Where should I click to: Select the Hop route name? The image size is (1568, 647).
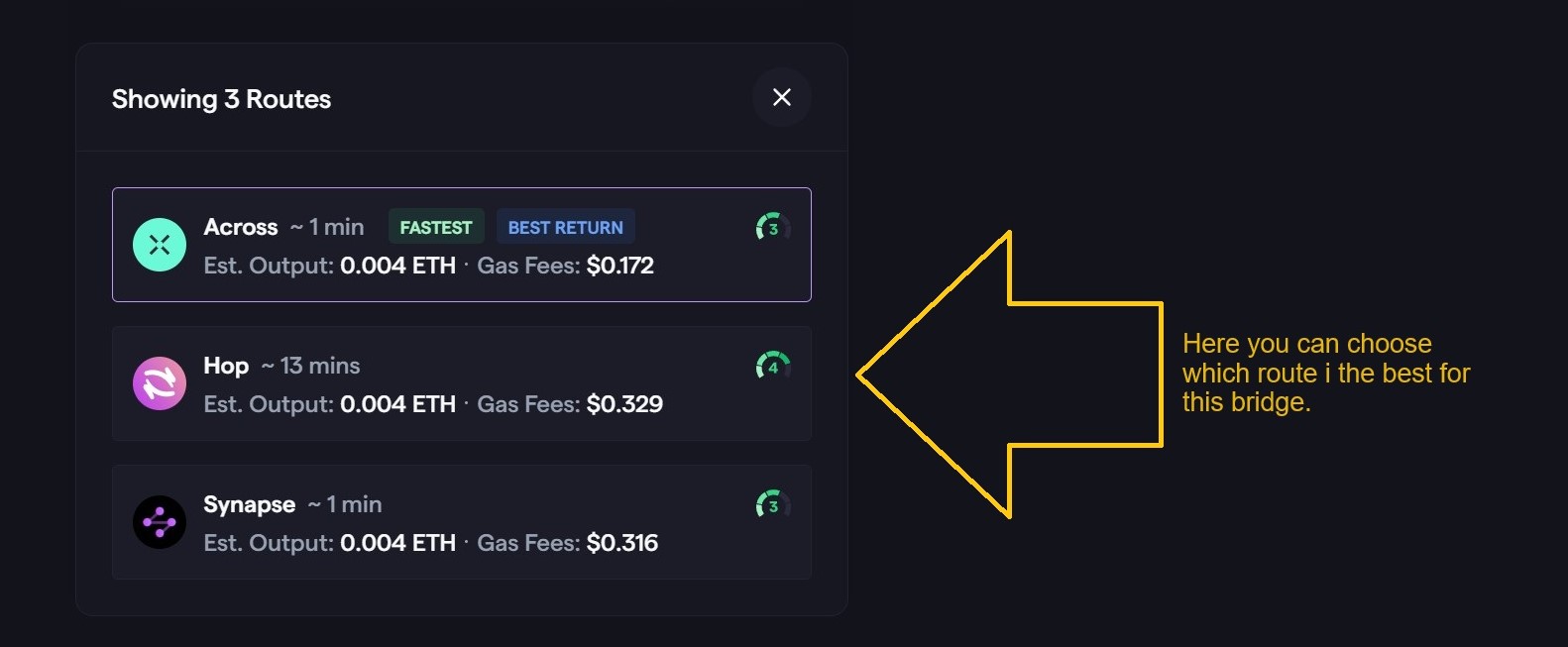pos(226,366)
